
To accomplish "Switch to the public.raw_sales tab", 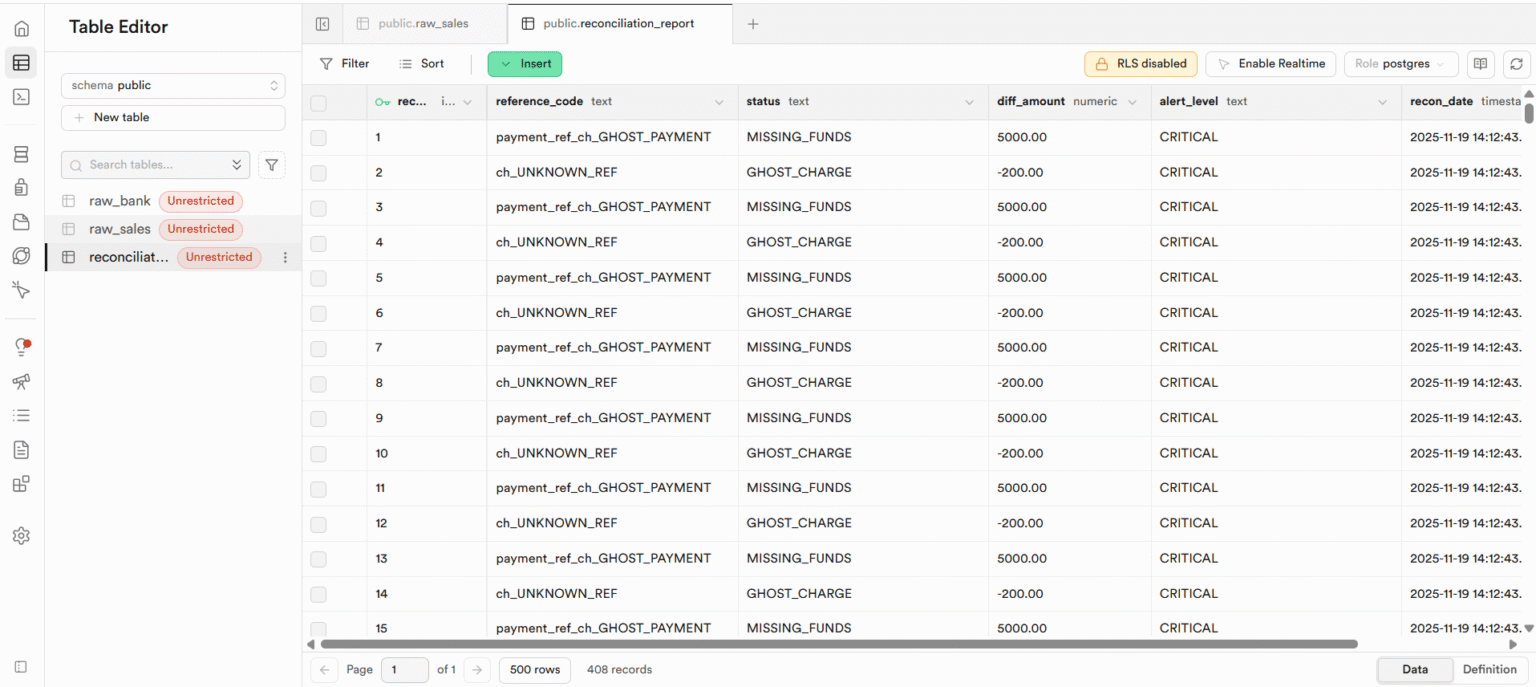I will (x=423, y=24).
